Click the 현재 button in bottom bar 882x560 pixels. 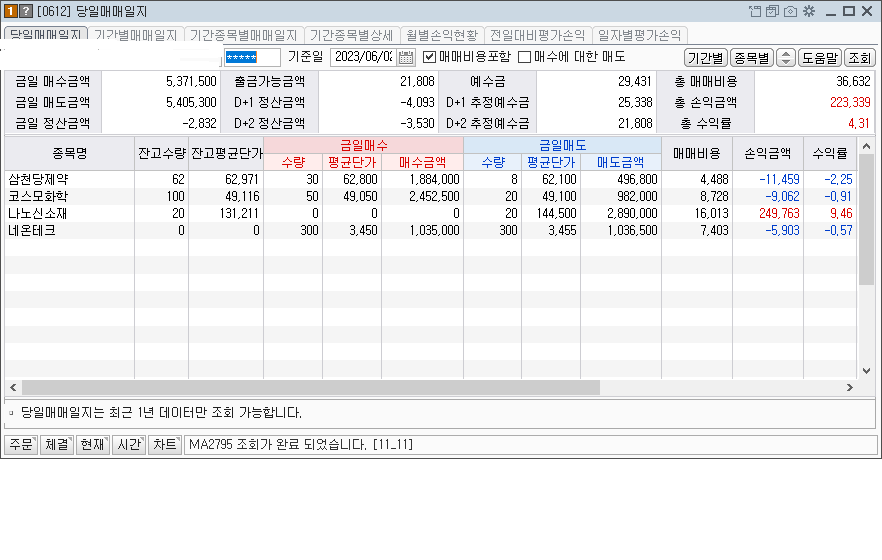pyautogui.click(x=93, y=445)
